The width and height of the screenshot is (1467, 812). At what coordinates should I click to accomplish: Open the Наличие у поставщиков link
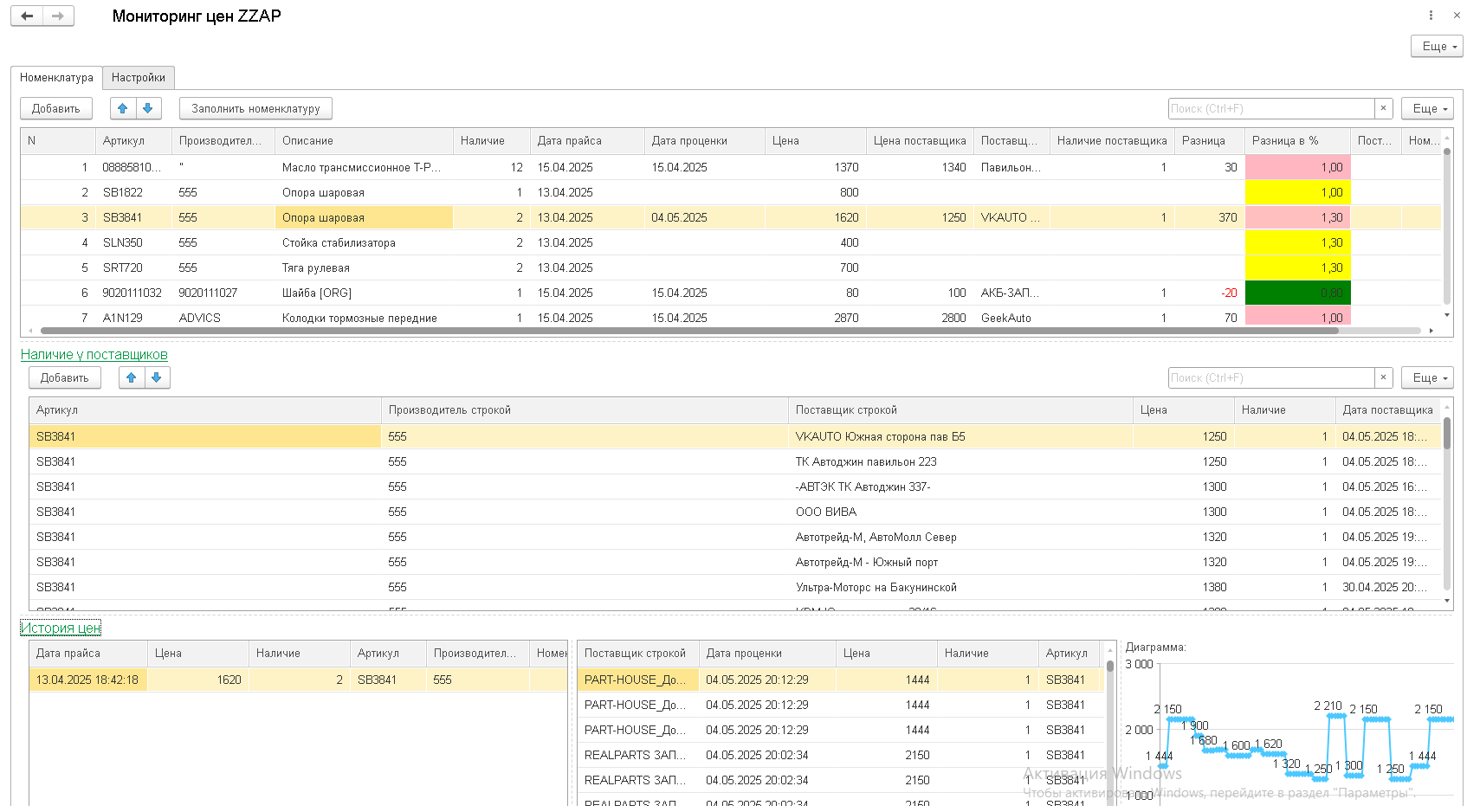(94, 354)
